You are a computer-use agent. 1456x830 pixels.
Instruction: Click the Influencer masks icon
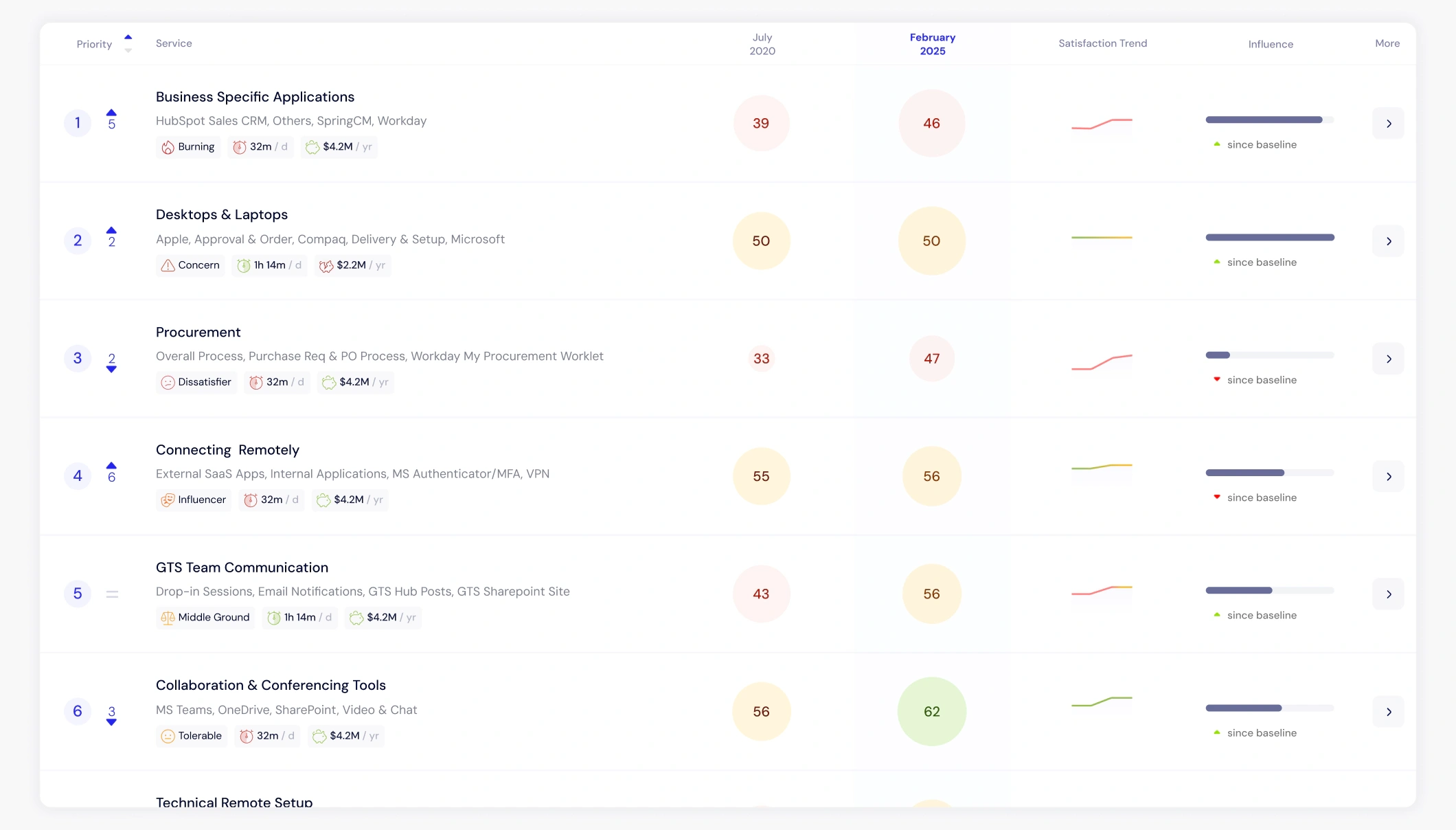point(168,500)
